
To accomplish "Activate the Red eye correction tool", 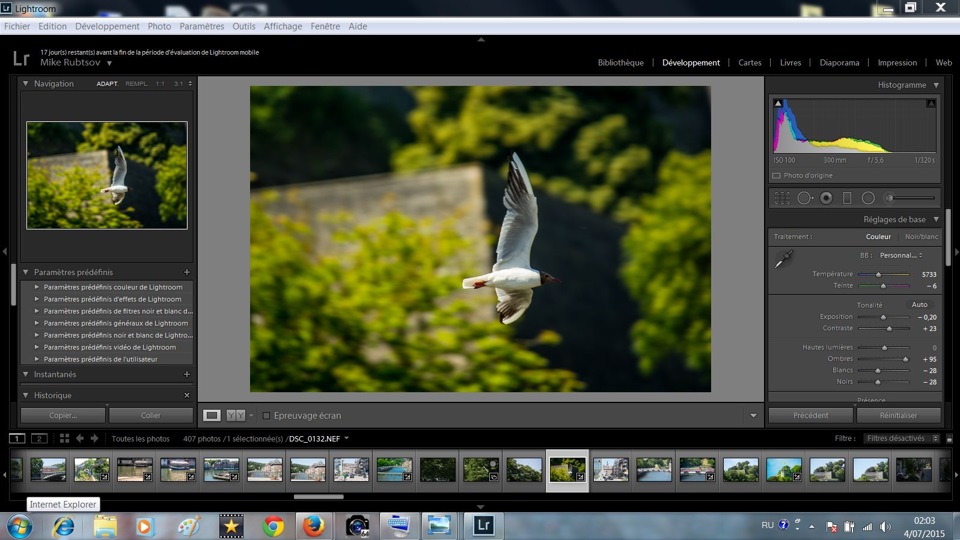I will (826, 198).
